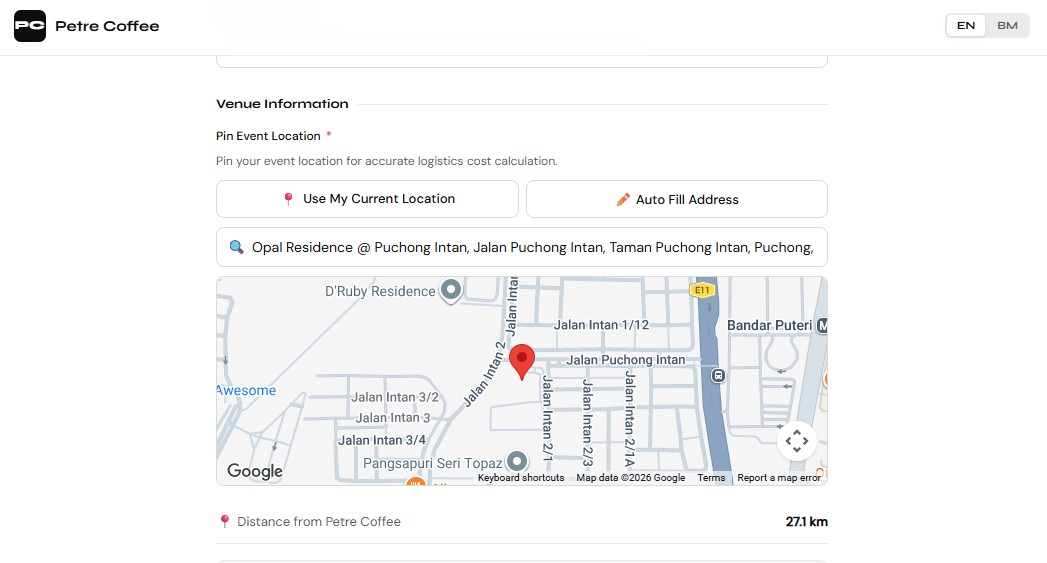Click the D'Ruby Residence map marker
The height and width of the screenshot is (563, 1047).
tap(451, 291)
